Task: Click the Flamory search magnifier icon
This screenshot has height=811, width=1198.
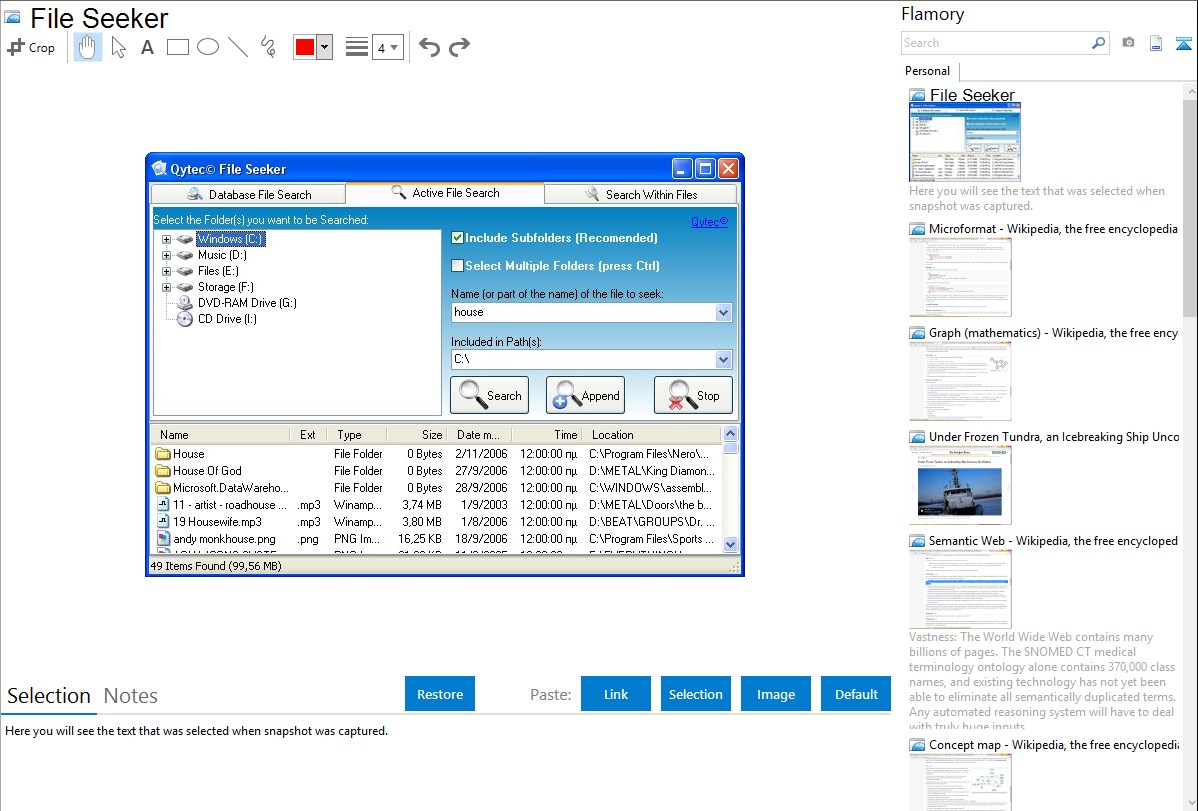Action: [1098, 43]
